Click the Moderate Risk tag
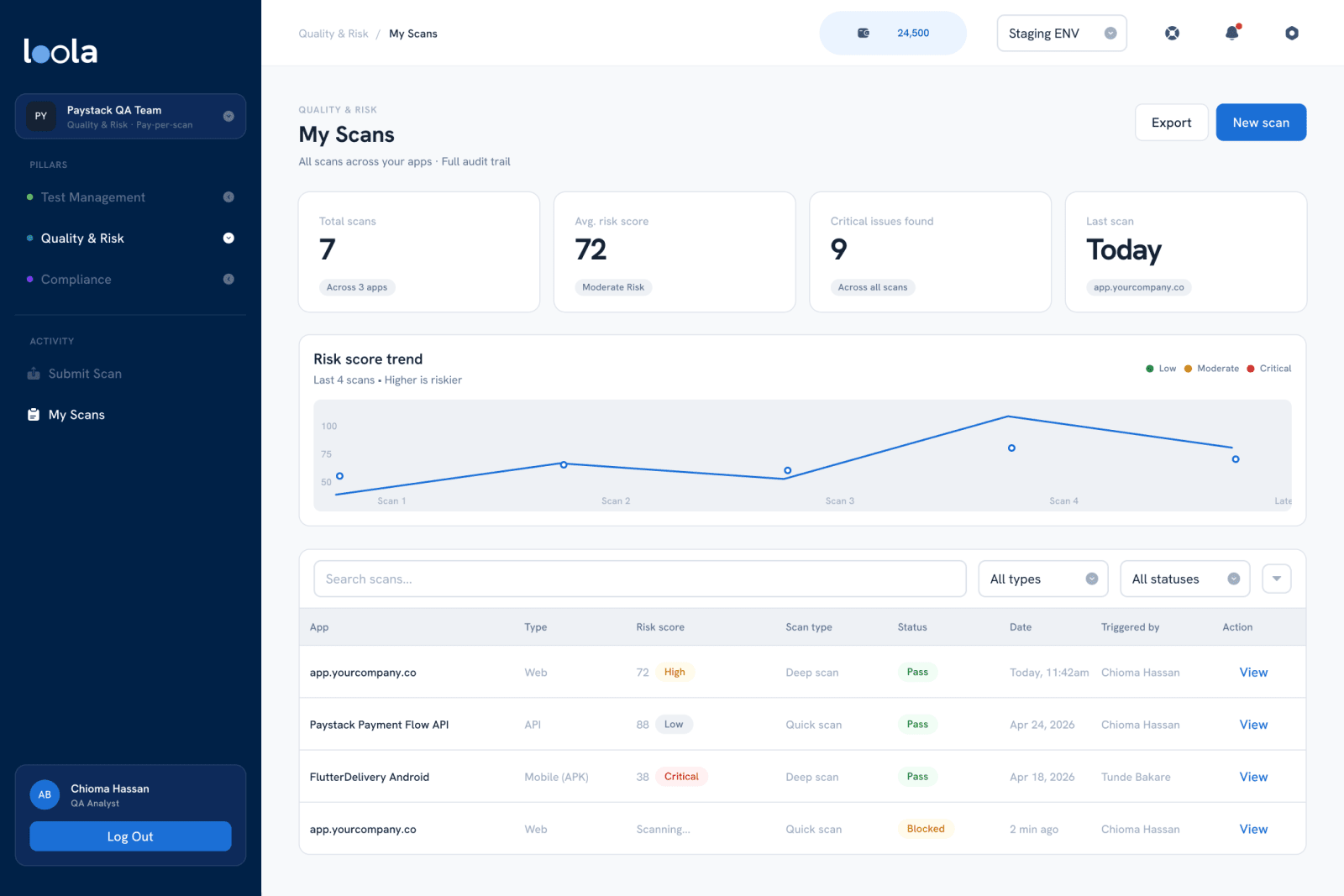The image size is (1344, 896). pyautogui.click(x=613, y=287)
